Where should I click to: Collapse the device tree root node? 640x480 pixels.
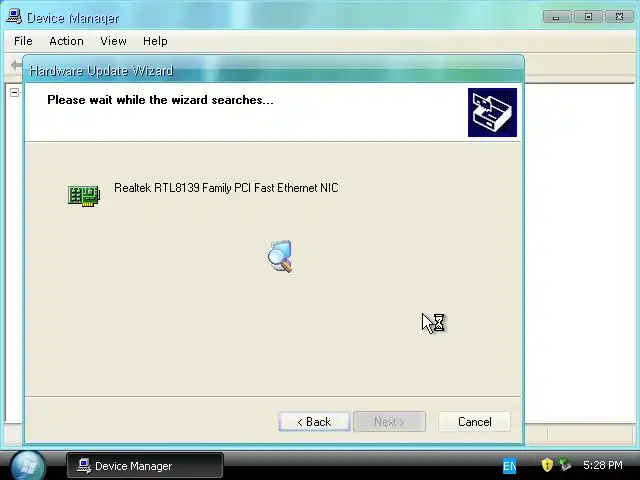coord(14,92)
